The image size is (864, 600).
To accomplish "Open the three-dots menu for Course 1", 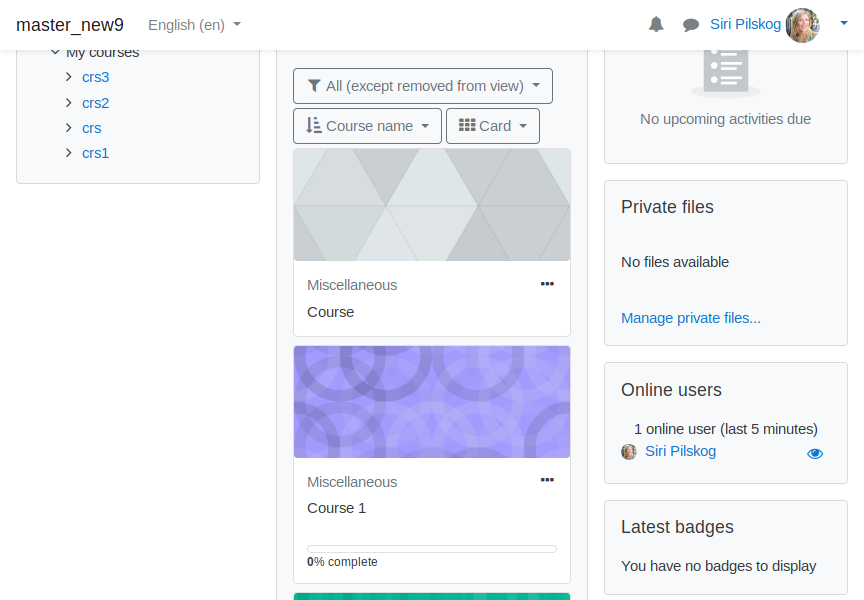I will tap(547, 480).
